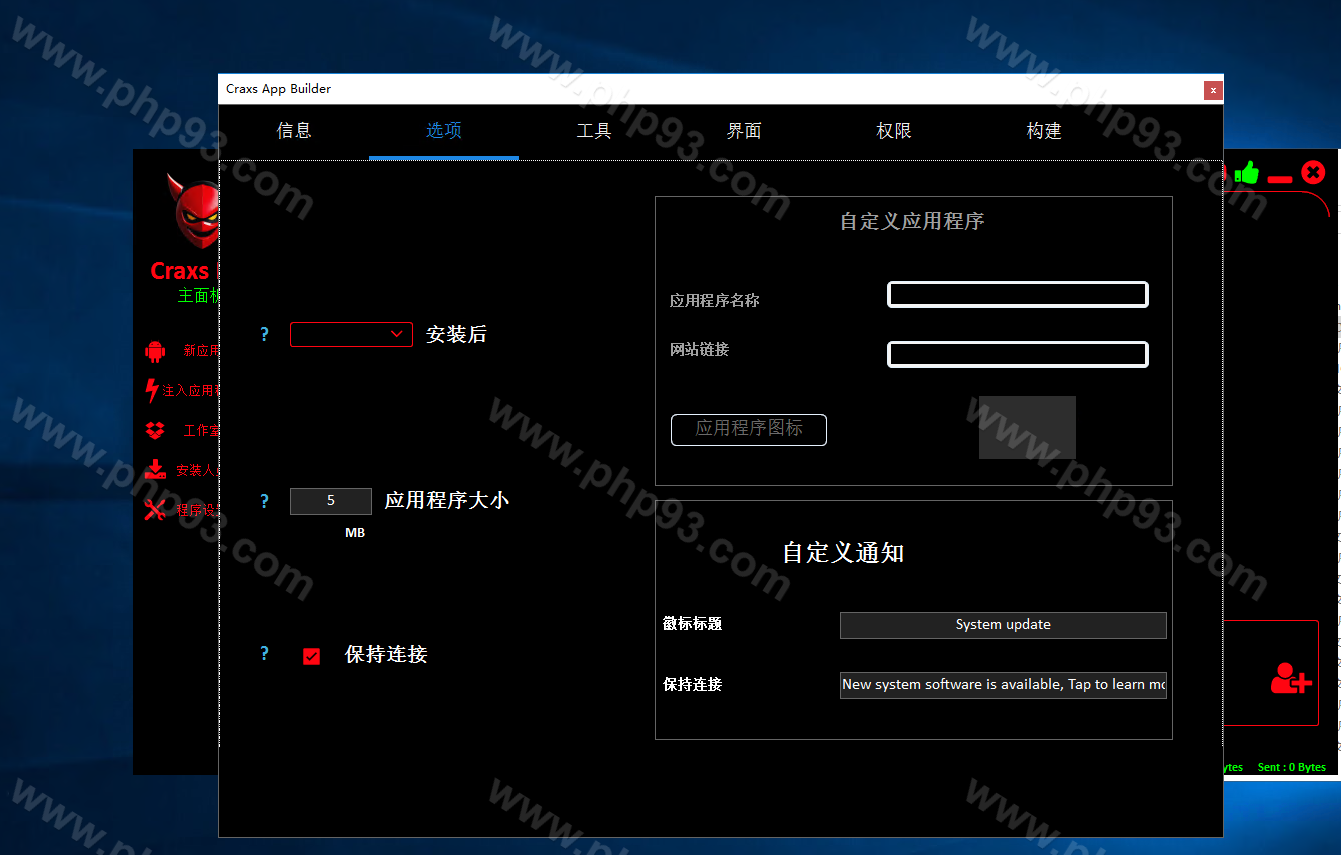The width and height of the screenshot is (1341, 855).
Task: Click the lightning bolt icon in sidebar
Action: (x=152, y=390)
